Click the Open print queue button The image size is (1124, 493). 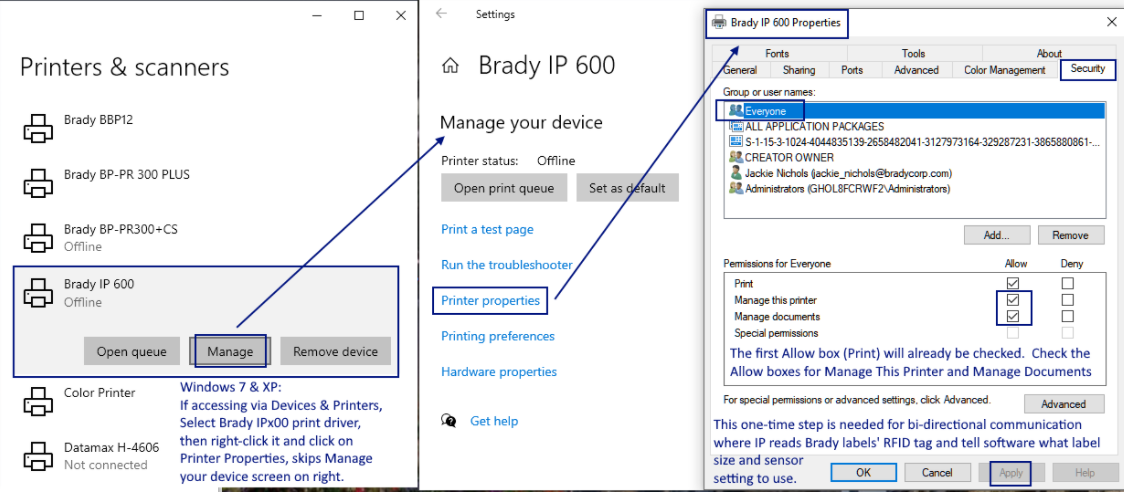pos(504,188)
